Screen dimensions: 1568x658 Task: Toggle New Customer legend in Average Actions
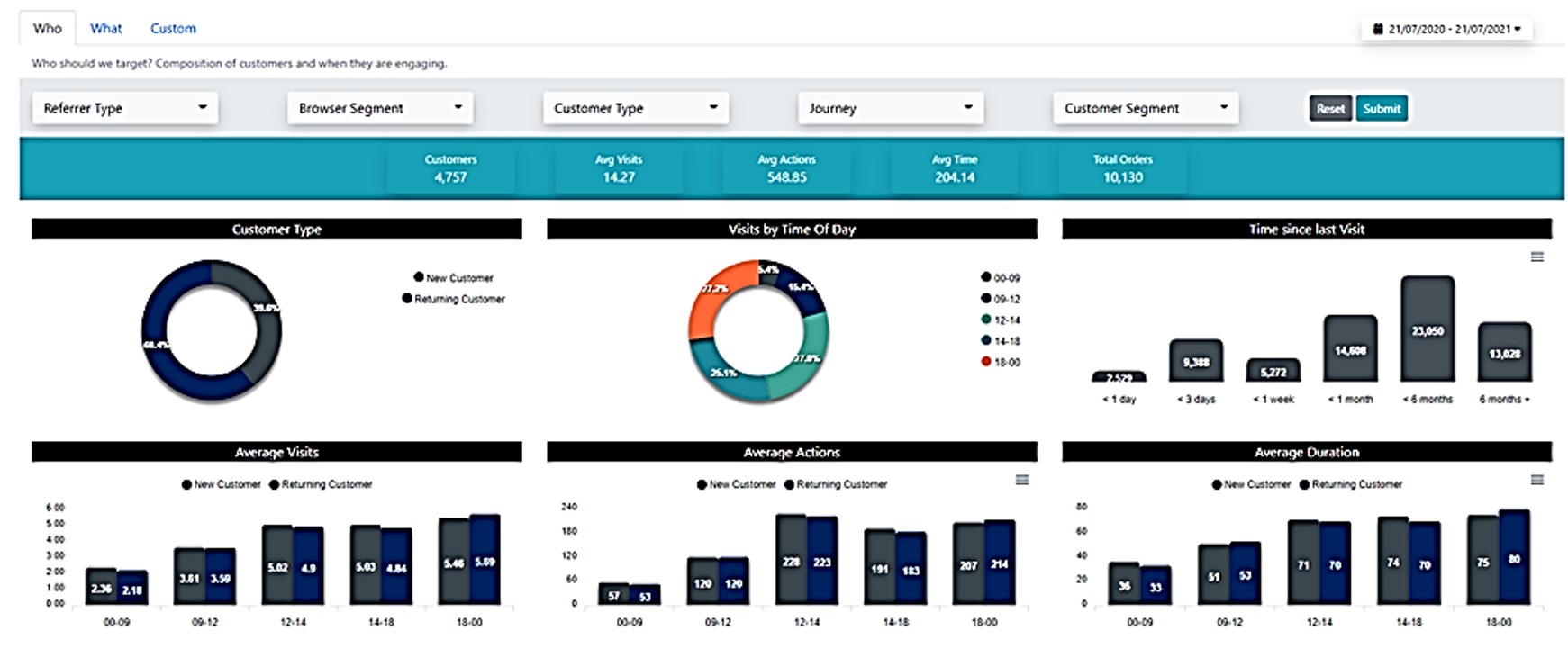pyautogui.click(x=737, y=484)
